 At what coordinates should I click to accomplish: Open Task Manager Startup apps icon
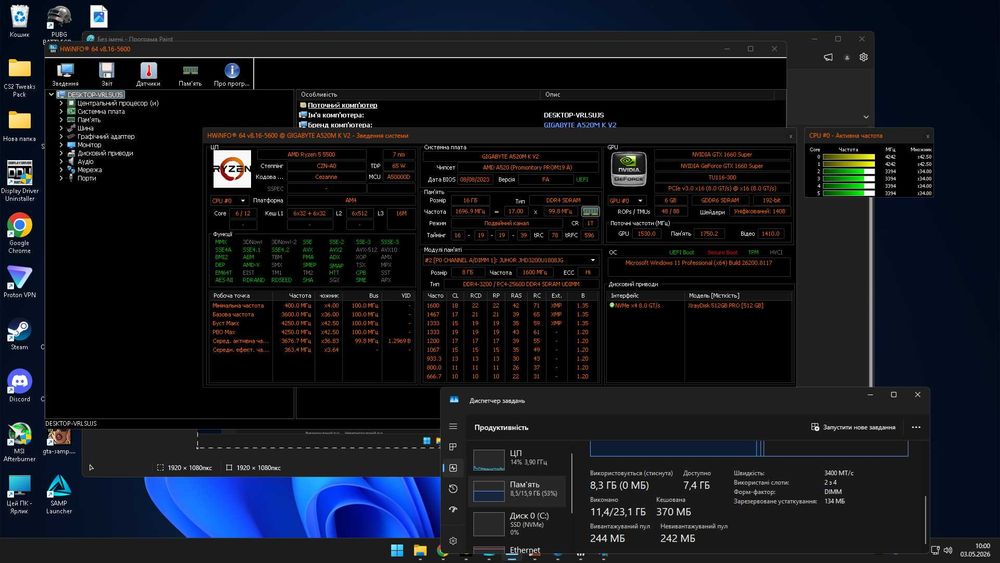tap(453, 509)
